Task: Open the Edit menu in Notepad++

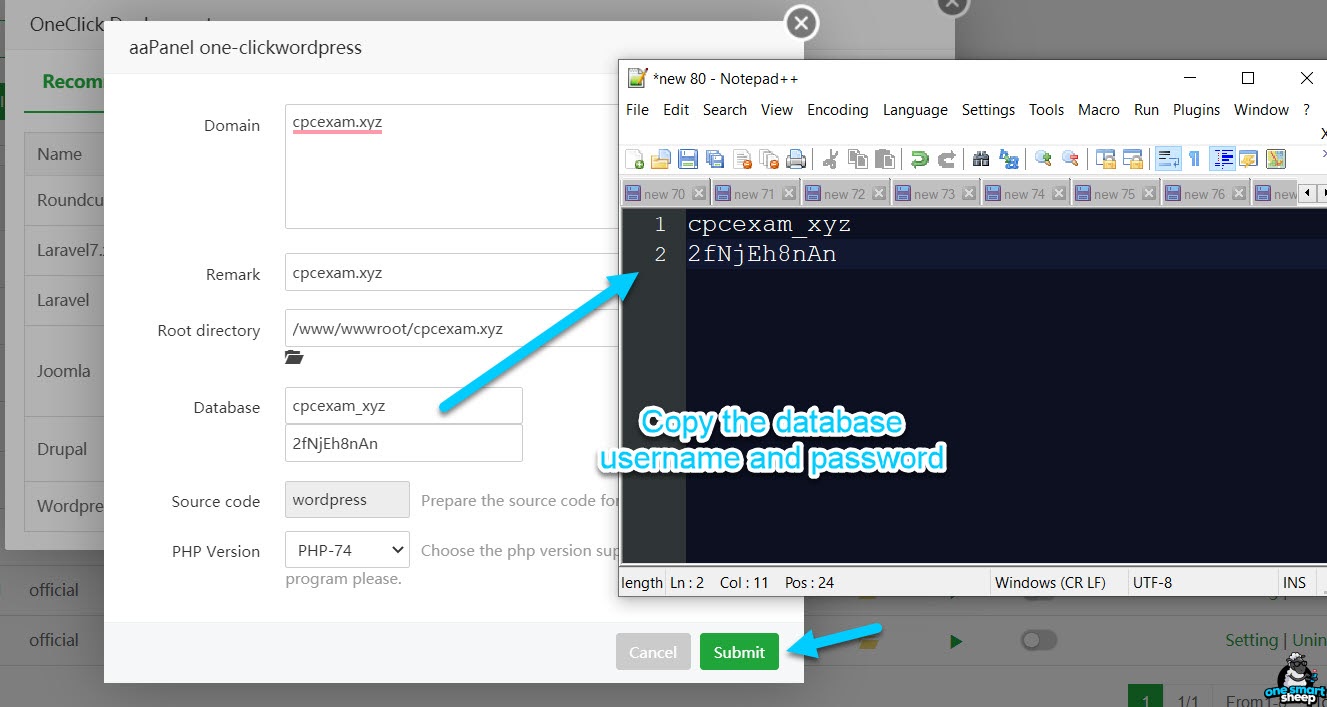Action: click(676, 110)
